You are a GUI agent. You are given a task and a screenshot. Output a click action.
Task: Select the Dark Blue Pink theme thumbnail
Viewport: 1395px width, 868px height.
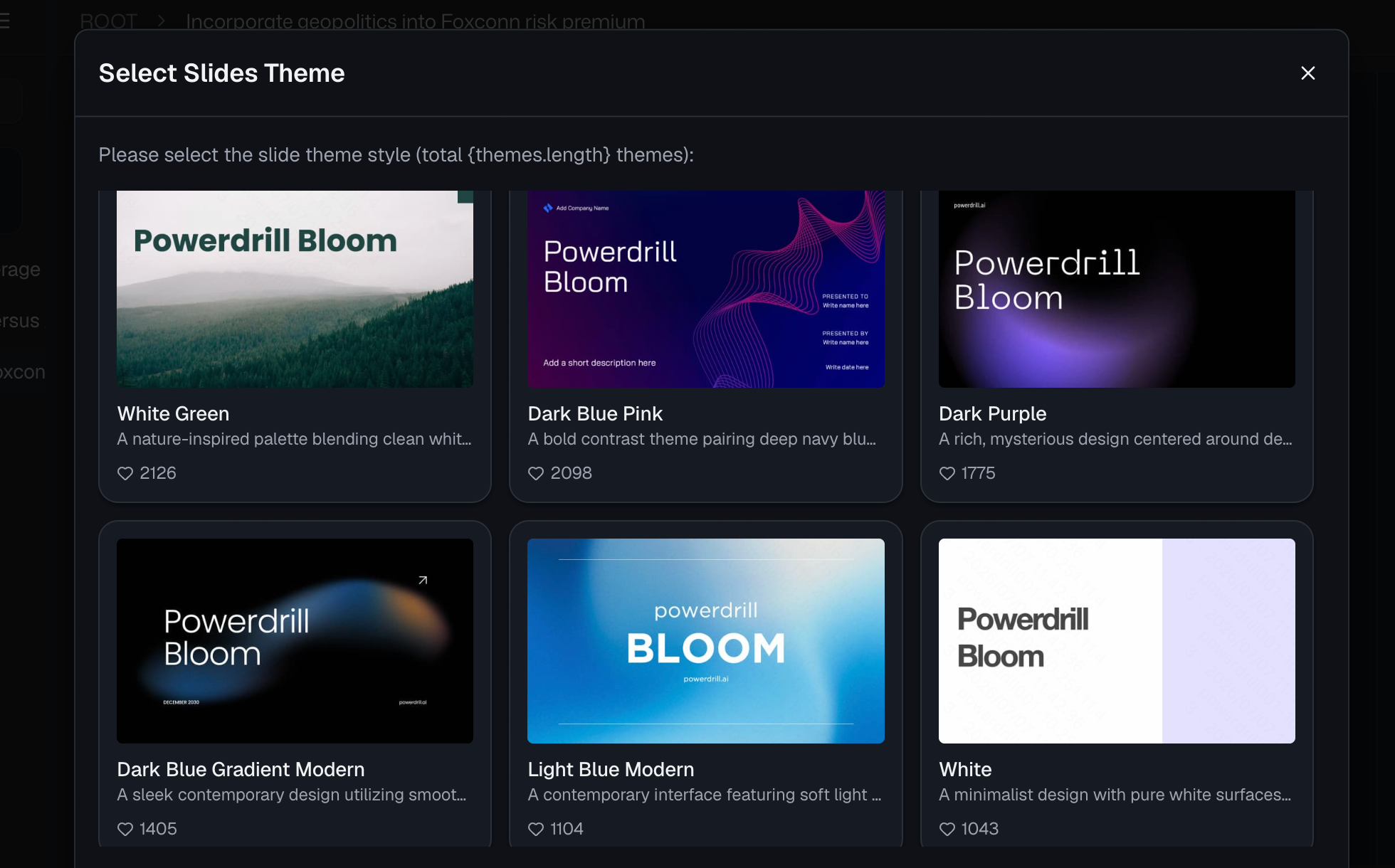coord(706,289)
